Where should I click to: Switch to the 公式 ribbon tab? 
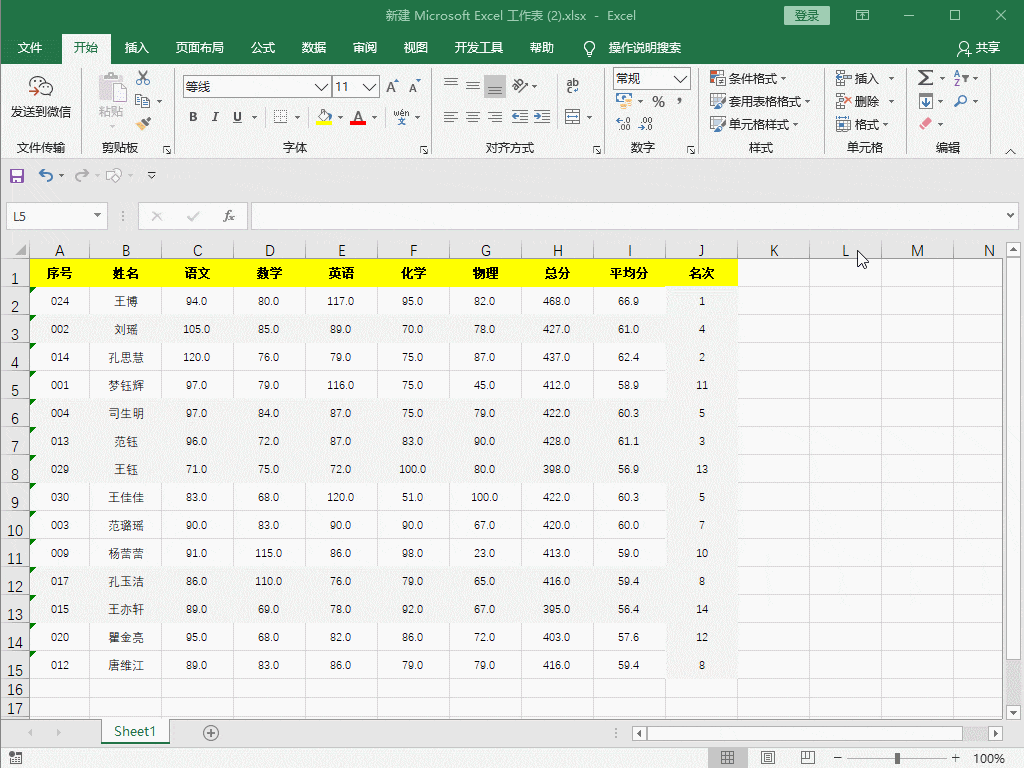pyautogui.click(x=263, y=48)
